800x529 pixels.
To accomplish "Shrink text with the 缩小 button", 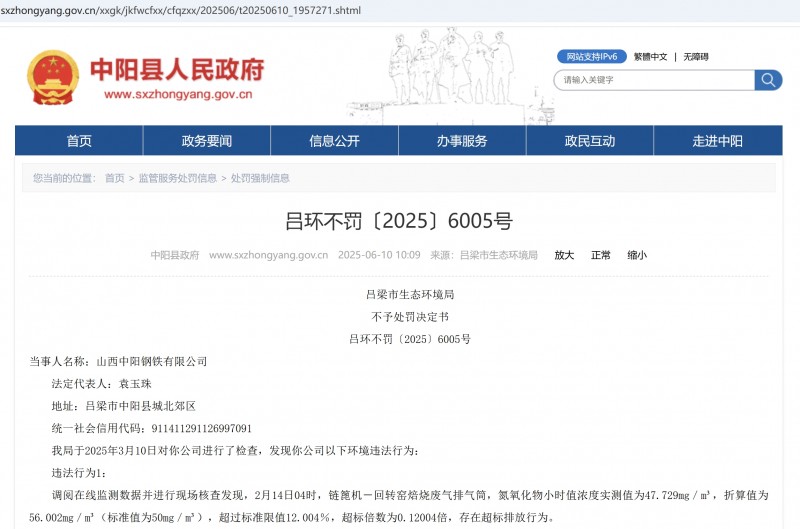I will tap(637, 255).
